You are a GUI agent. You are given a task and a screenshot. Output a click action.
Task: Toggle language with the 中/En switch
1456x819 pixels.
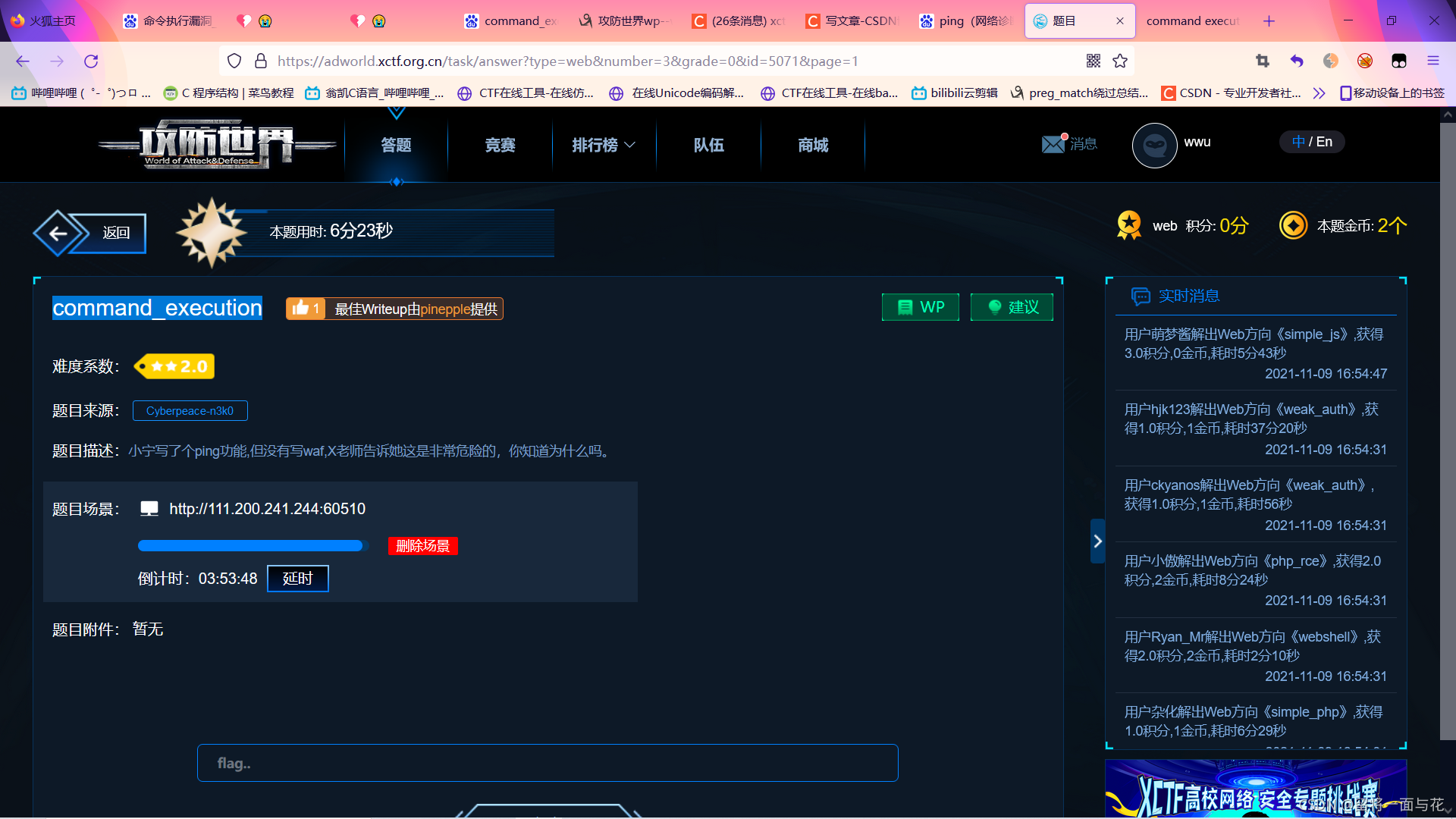pos(1312,142)
